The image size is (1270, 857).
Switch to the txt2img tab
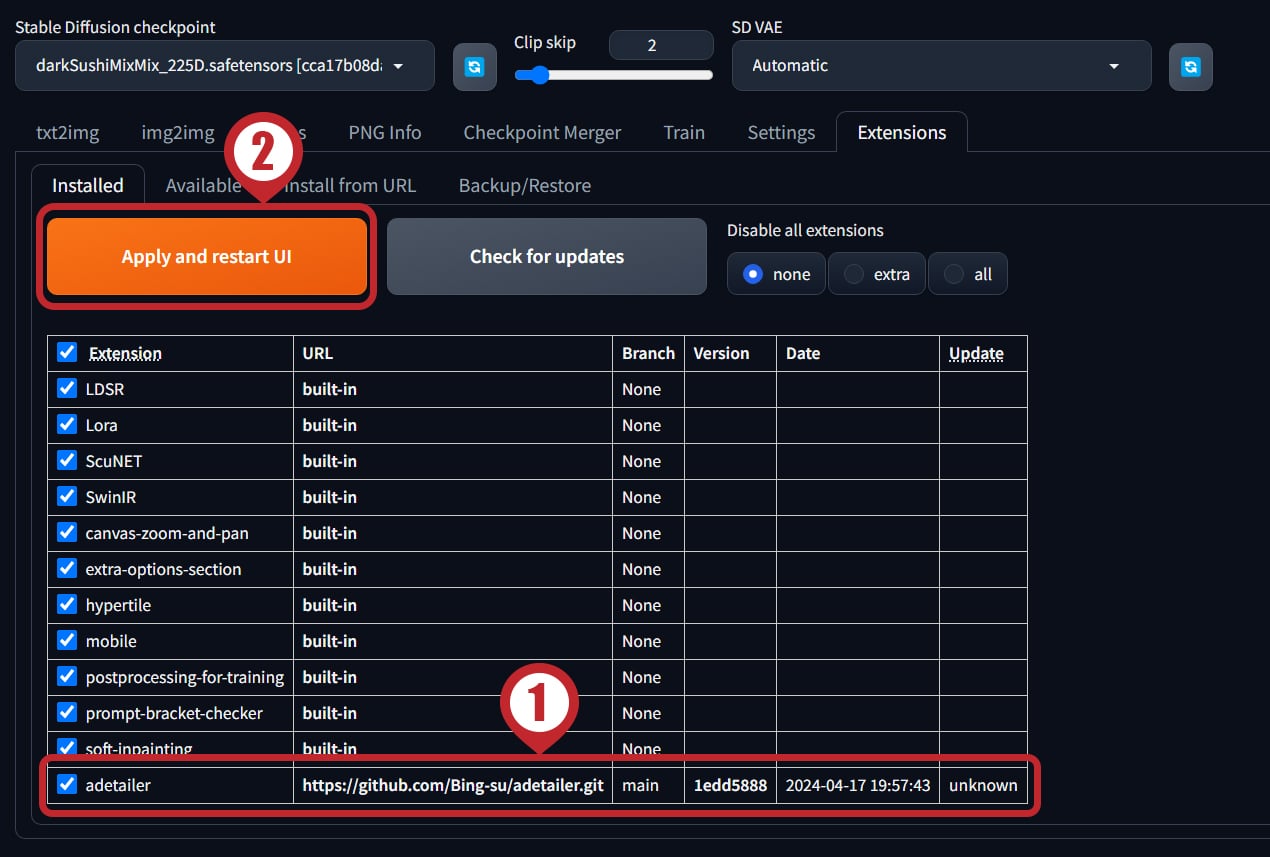(x=68, y=132)
